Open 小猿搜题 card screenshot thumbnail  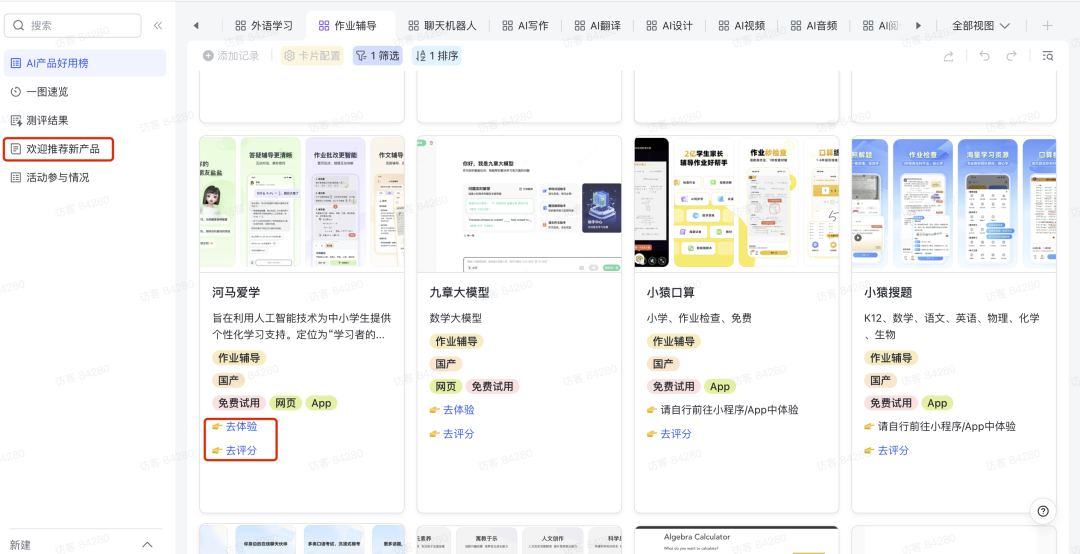(x=954, y=203)
